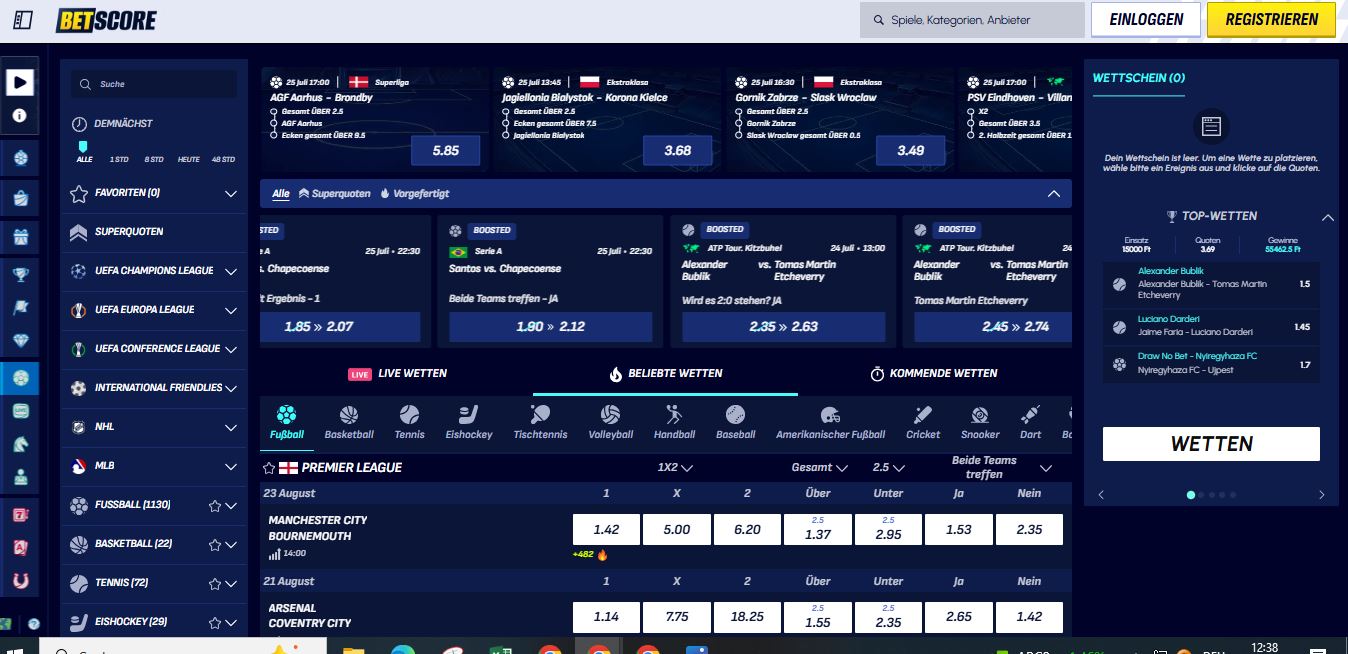Click the clock in the Windows taskbar
The height and width of the screenshot is (654, 1348).
1264,647
